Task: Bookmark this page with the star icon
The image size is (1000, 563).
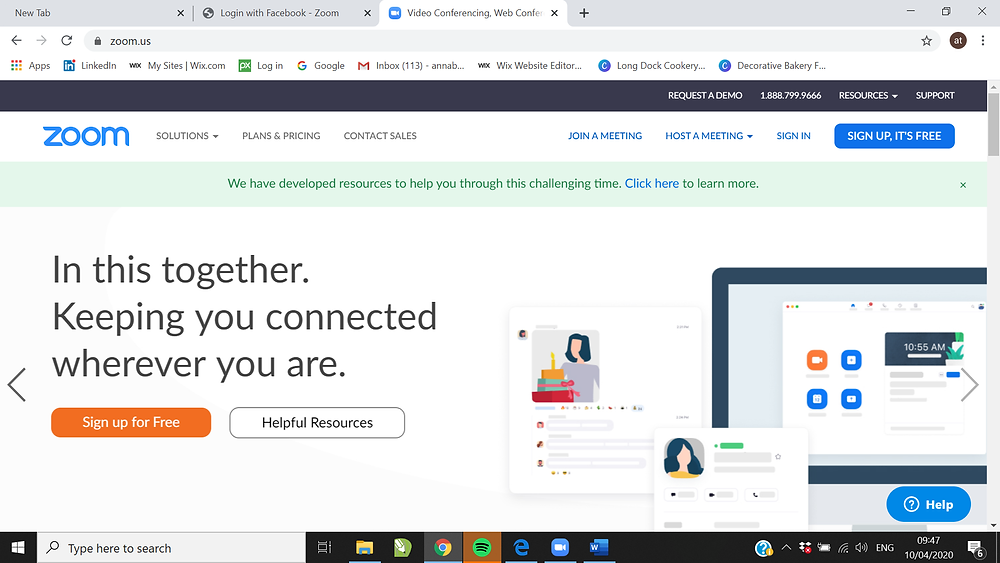Action: coord(926,41)
